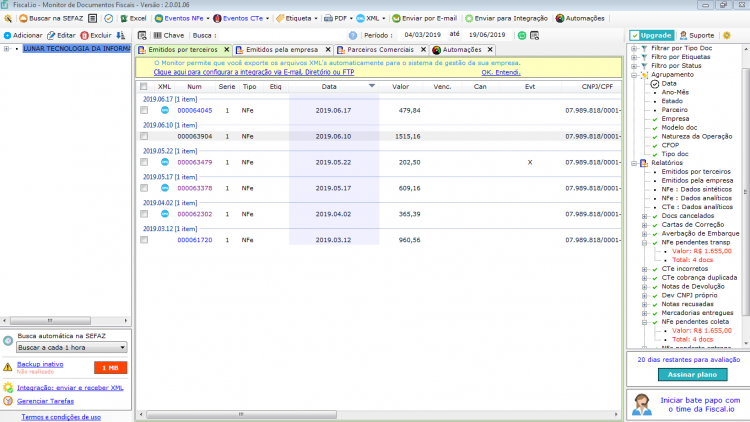Open the Gerenciar Tarefas link
Screen dimensions: 750x422
click(45, 401)
